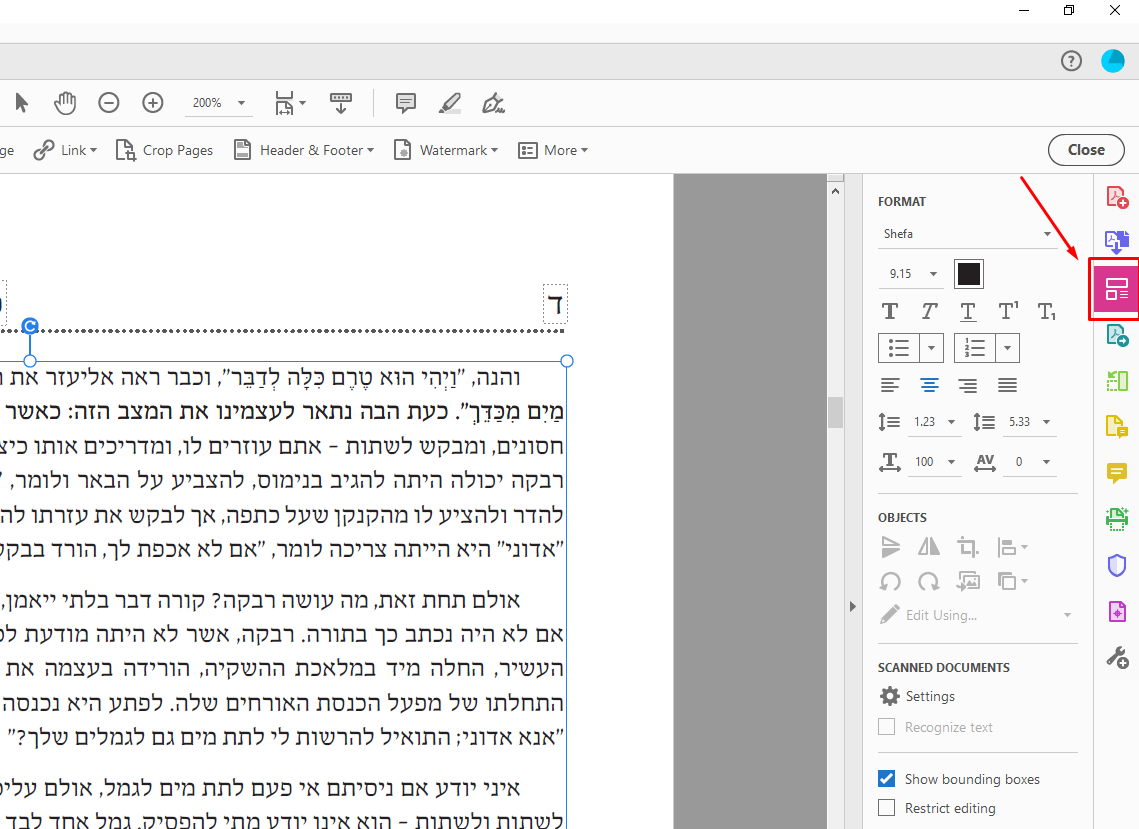Open the Help question mark icon
Viewport: 1139px width, 829px height.
[1071, 61]
